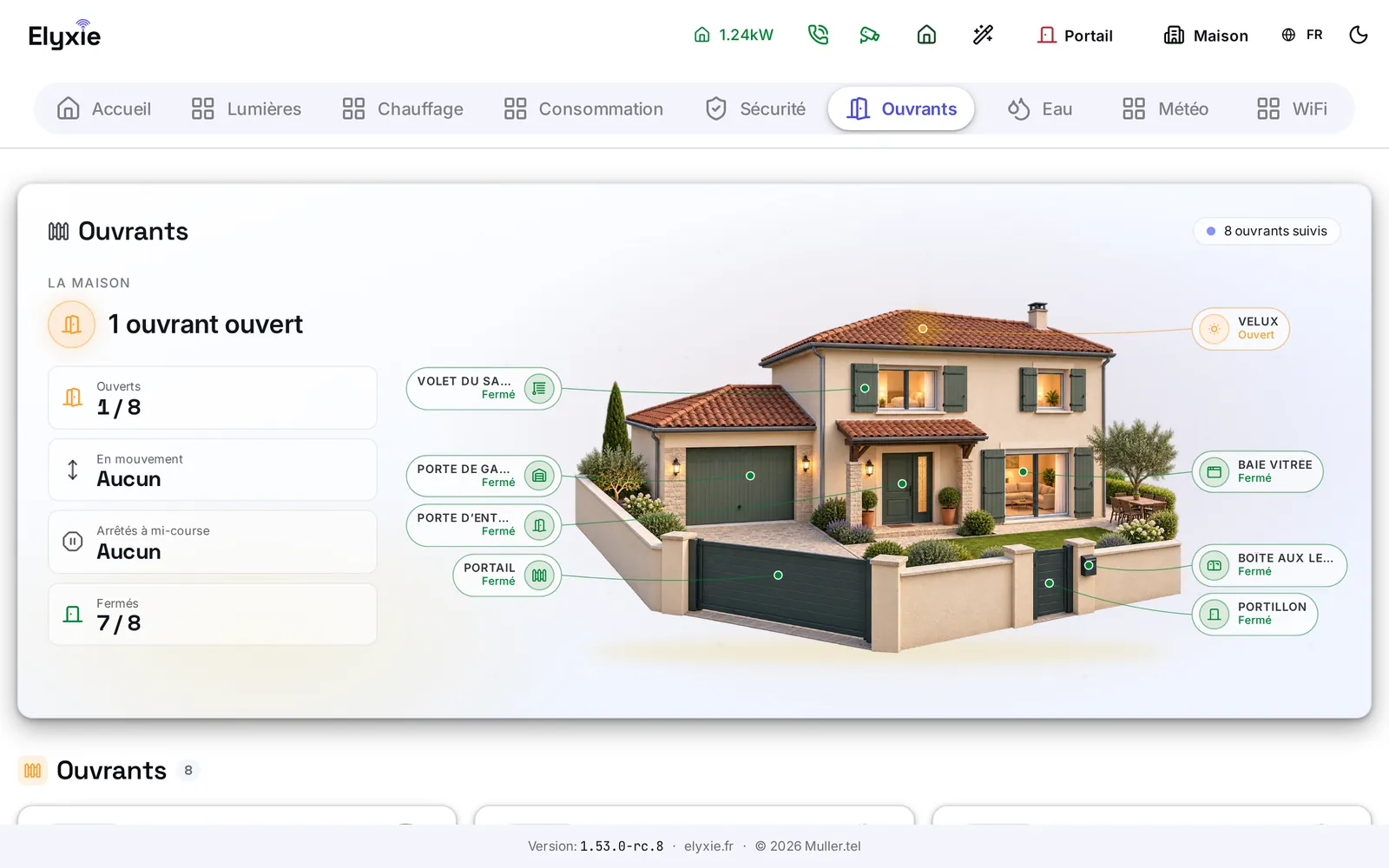The height and width of the screenshot is (868, 1389).
Task: Toggle dark mode with the moon icon
Action: (x=1359, y=35)
